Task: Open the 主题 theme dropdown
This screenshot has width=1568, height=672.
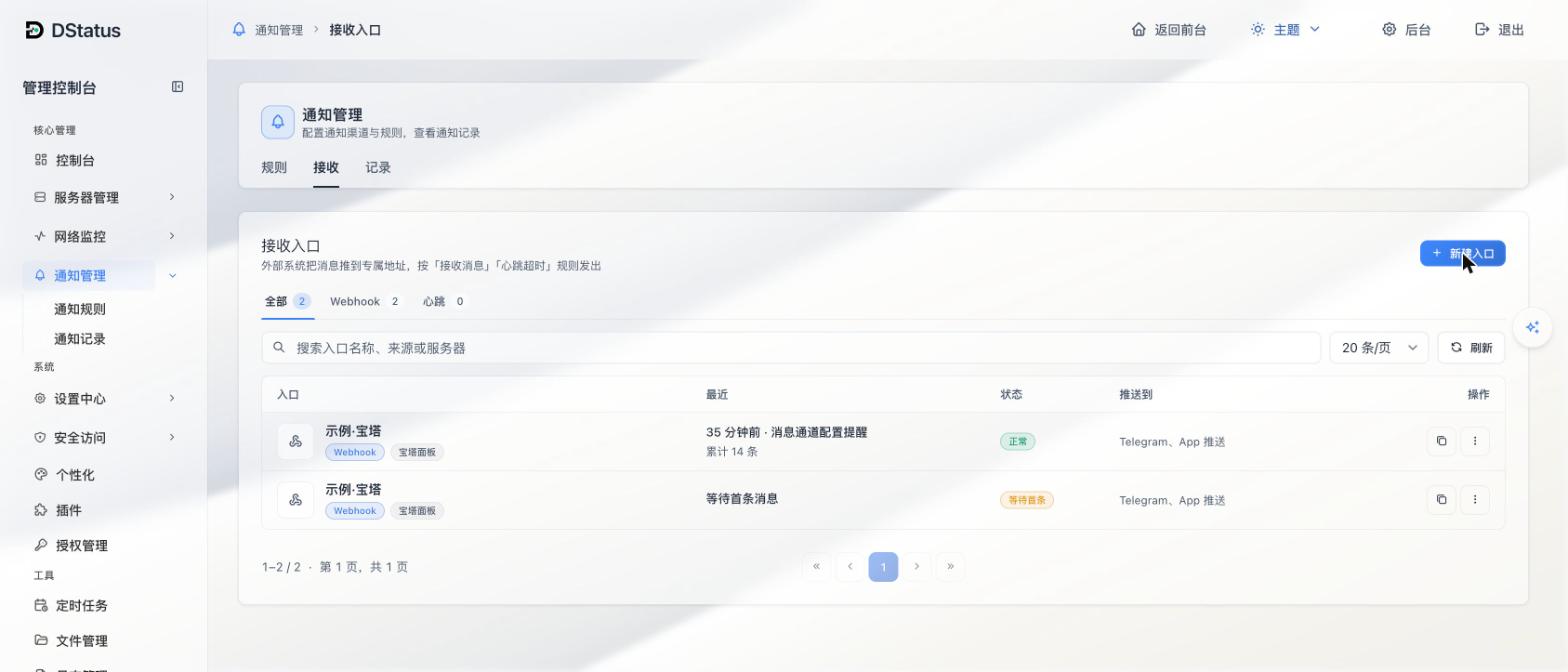Action: tap(1285, 30)
